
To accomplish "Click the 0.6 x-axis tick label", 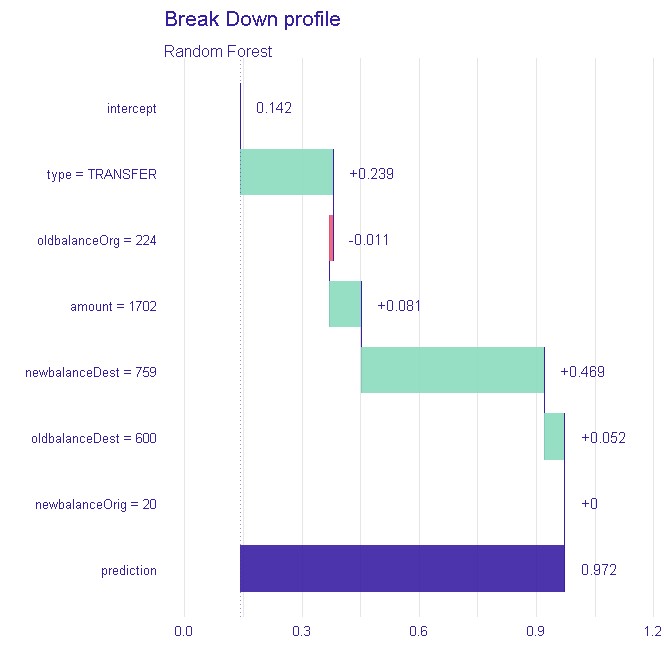I will click(x=419, y=632).
